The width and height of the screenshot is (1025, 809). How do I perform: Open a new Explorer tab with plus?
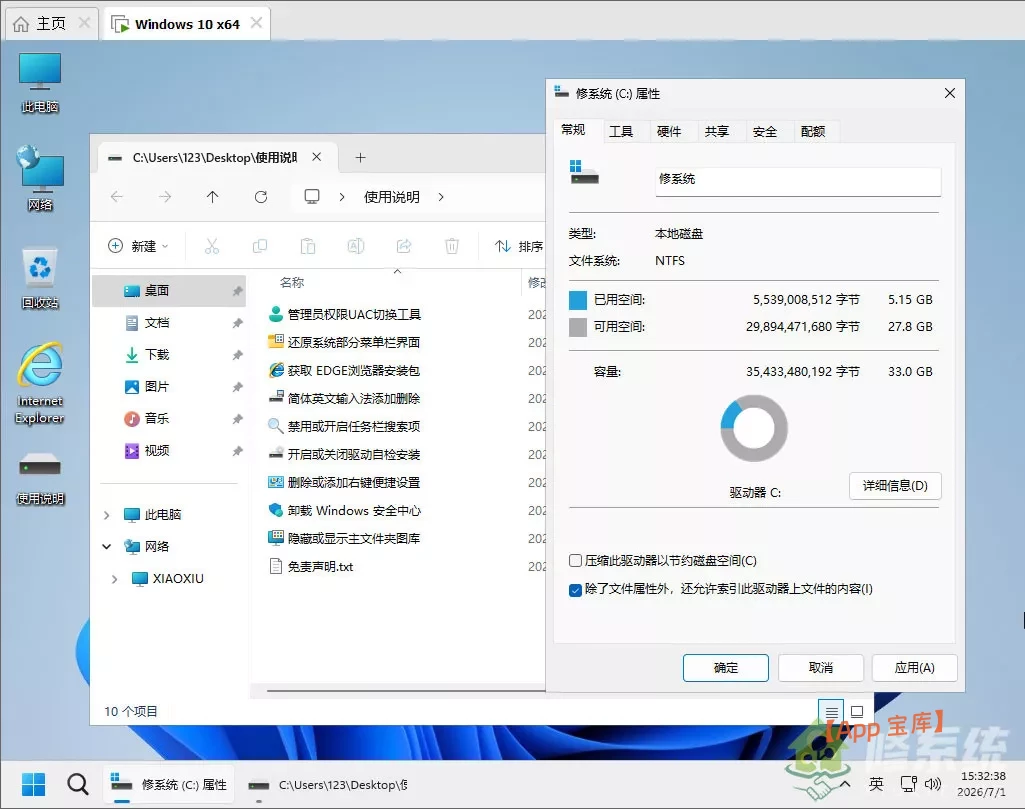(x=360, y=157)
